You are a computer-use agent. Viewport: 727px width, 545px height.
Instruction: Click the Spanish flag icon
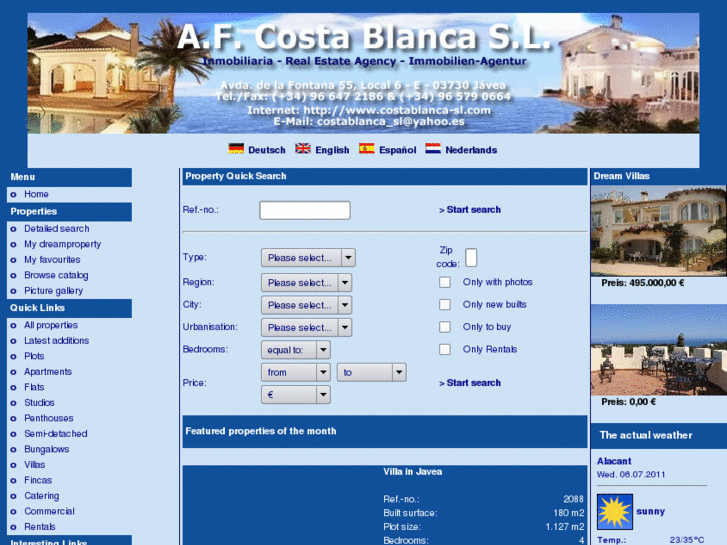pyautogui.click(x=367, y=149)
